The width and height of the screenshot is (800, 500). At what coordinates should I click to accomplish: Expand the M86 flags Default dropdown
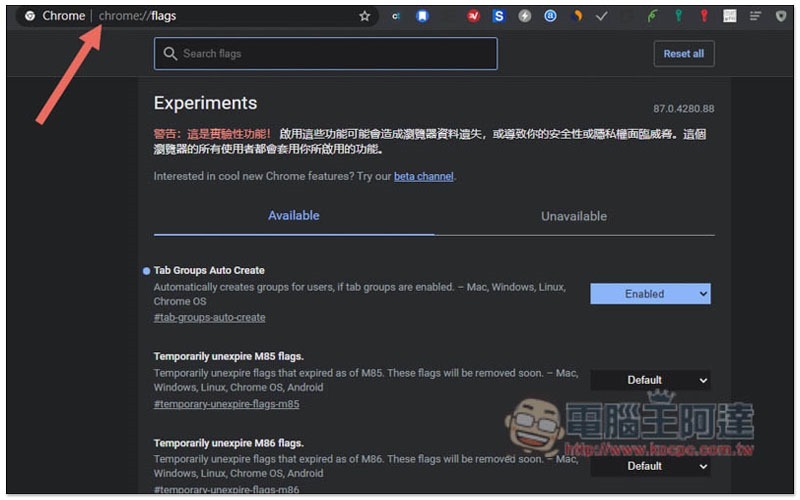(x=650, y=466)
